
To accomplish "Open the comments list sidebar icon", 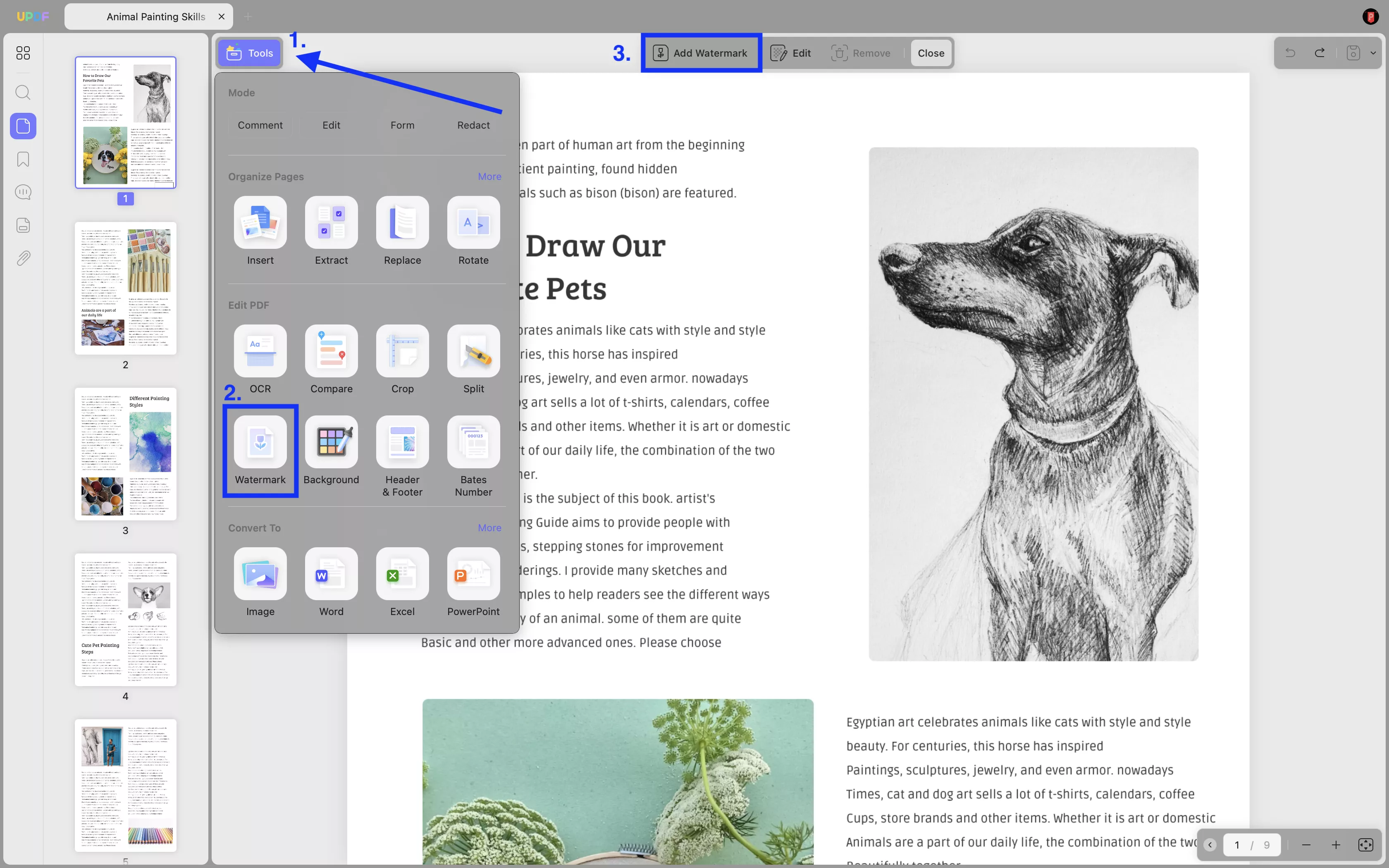I will tap(23, 192).
